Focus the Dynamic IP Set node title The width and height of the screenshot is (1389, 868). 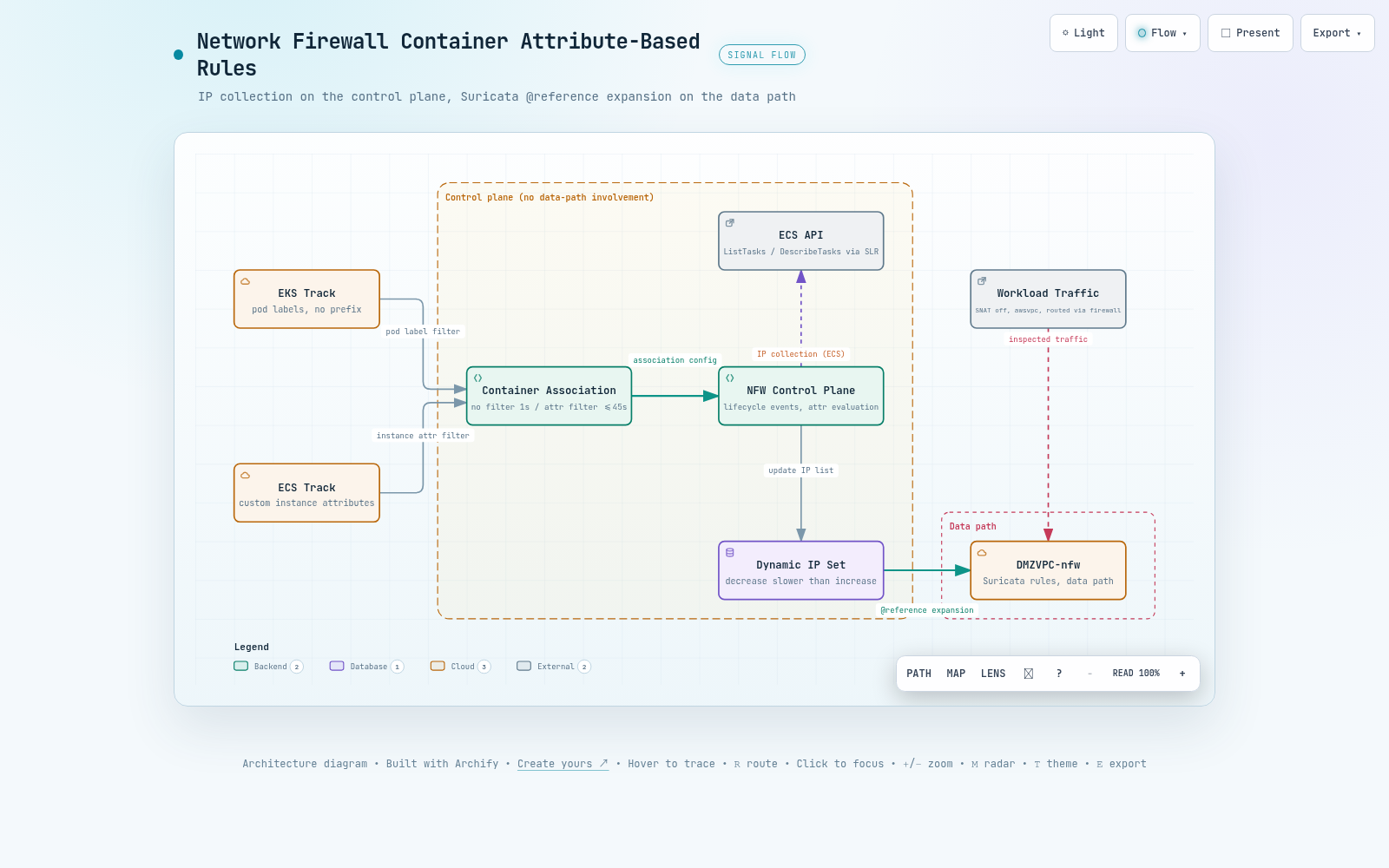pos(800,565)
